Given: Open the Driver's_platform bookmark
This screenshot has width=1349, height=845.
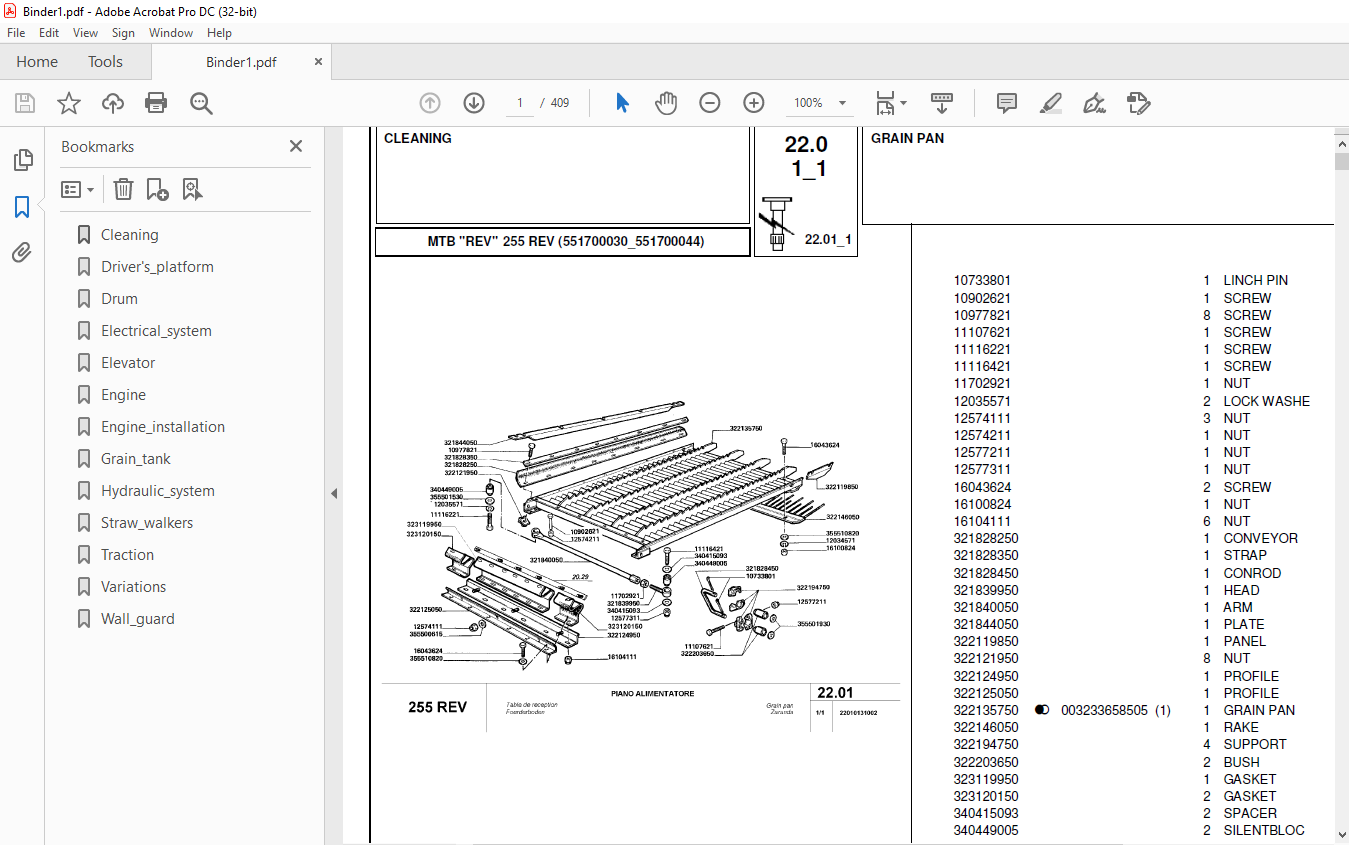Looking at the screenshot, I should click(157, 267).
